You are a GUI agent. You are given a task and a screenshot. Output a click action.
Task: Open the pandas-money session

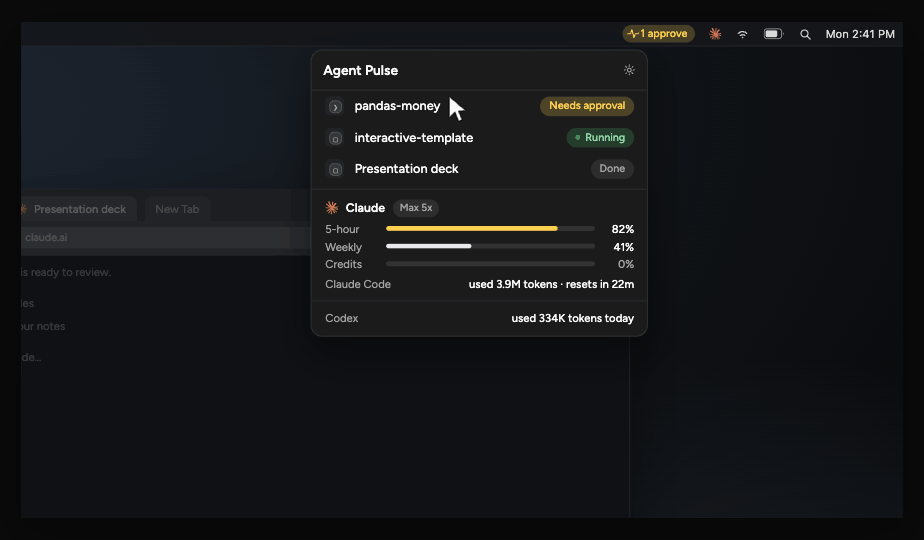coord(479,106)
